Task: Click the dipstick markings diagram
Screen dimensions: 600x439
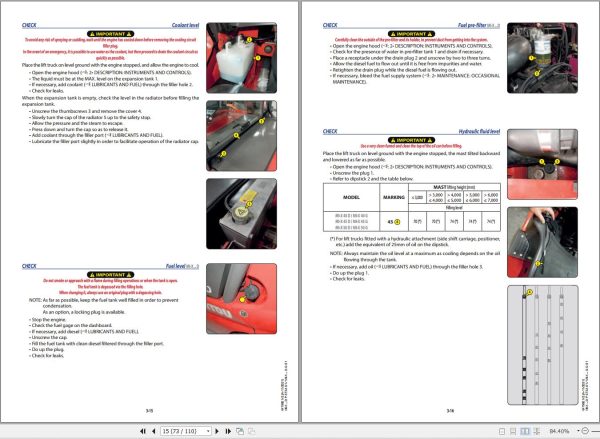Action: pyautogui.click(x=543, y=345)
